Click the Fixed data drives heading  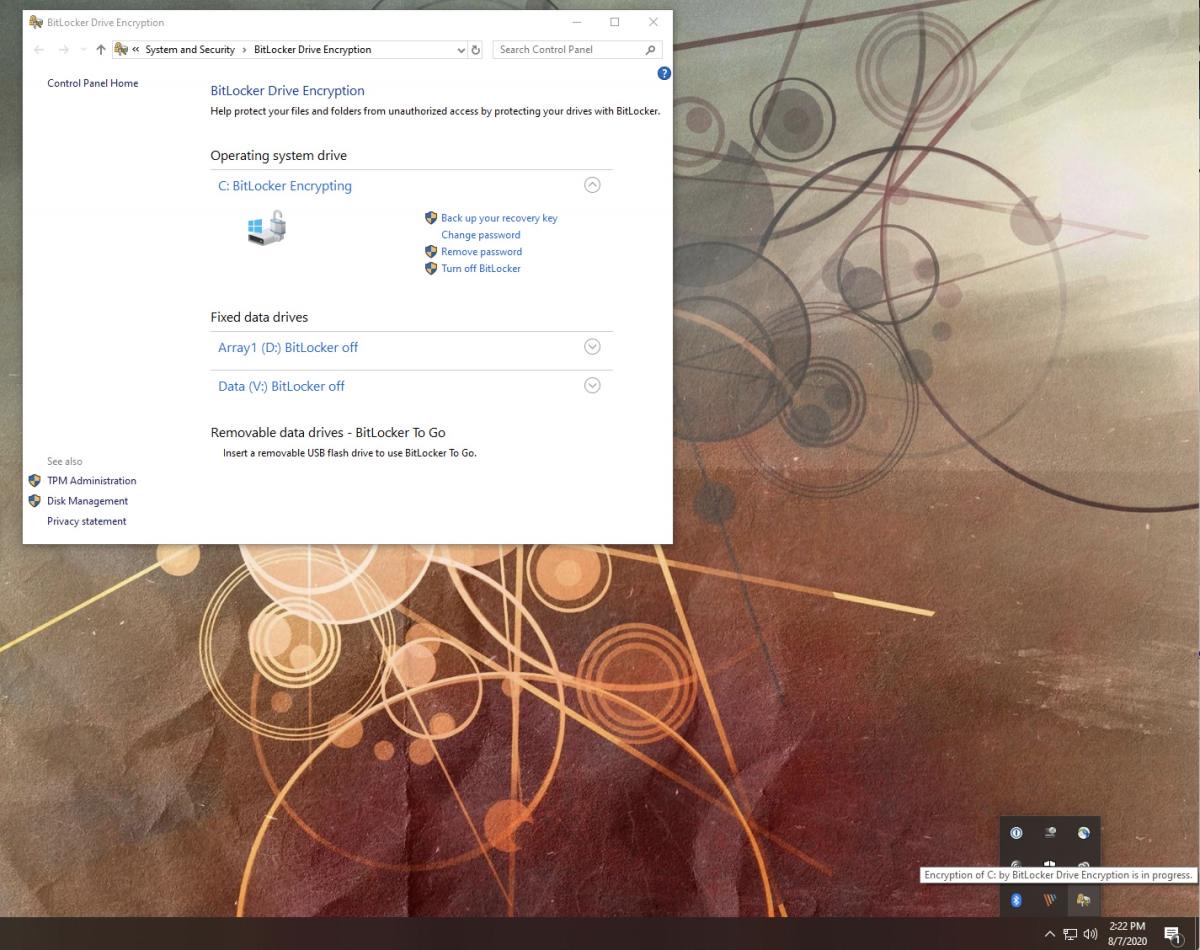click(259, 317)
